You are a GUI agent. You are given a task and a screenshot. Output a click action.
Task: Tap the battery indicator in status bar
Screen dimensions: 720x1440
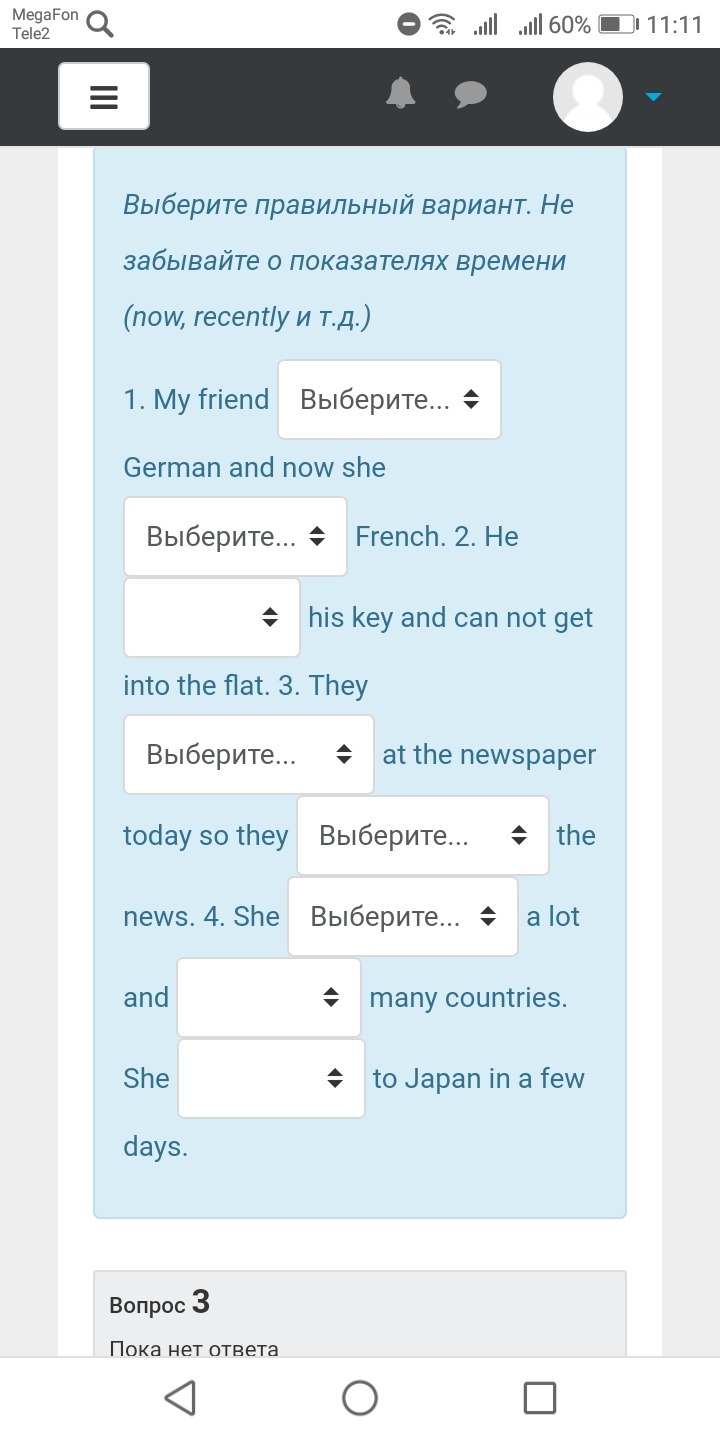[617, 24]
